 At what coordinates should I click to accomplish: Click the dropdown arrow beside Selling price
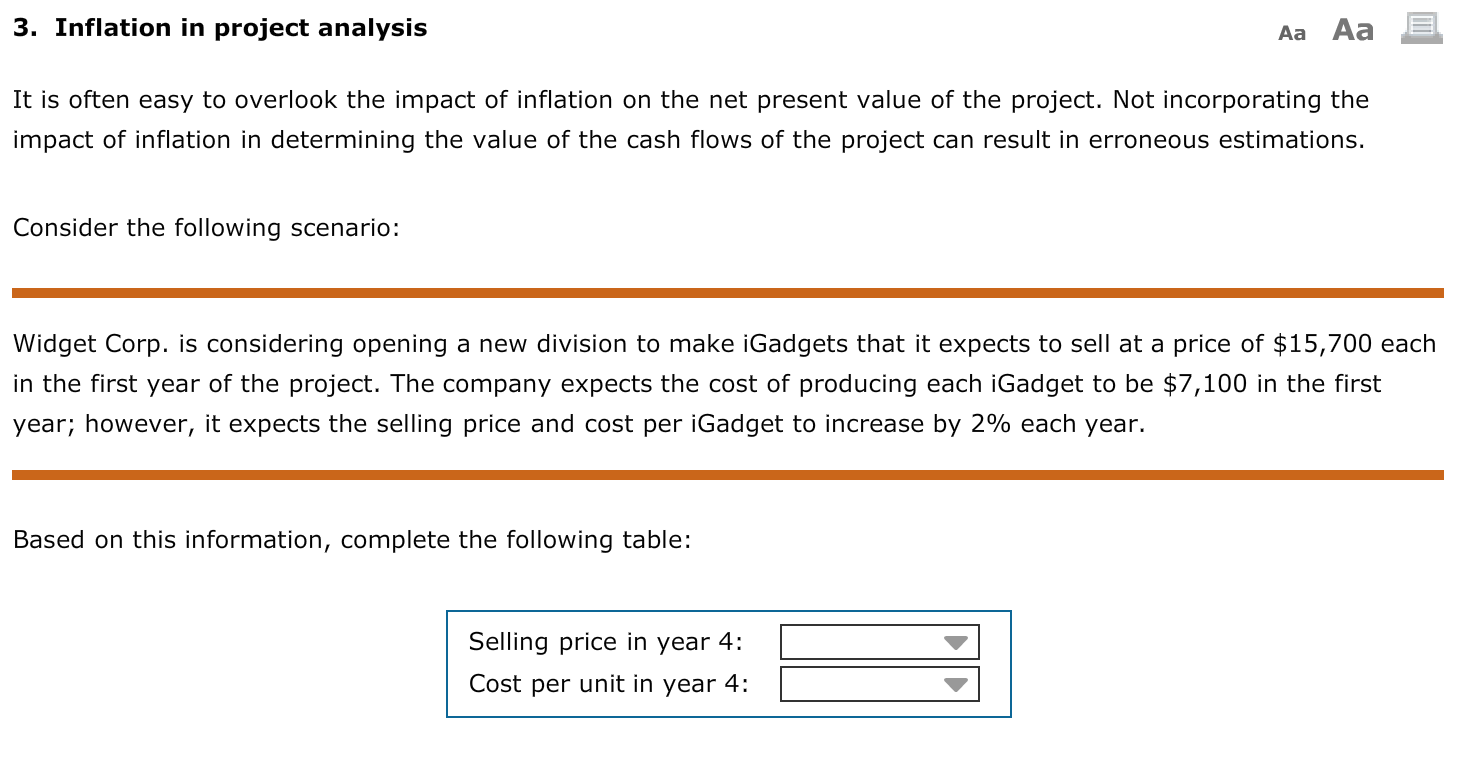coord(958,641)
